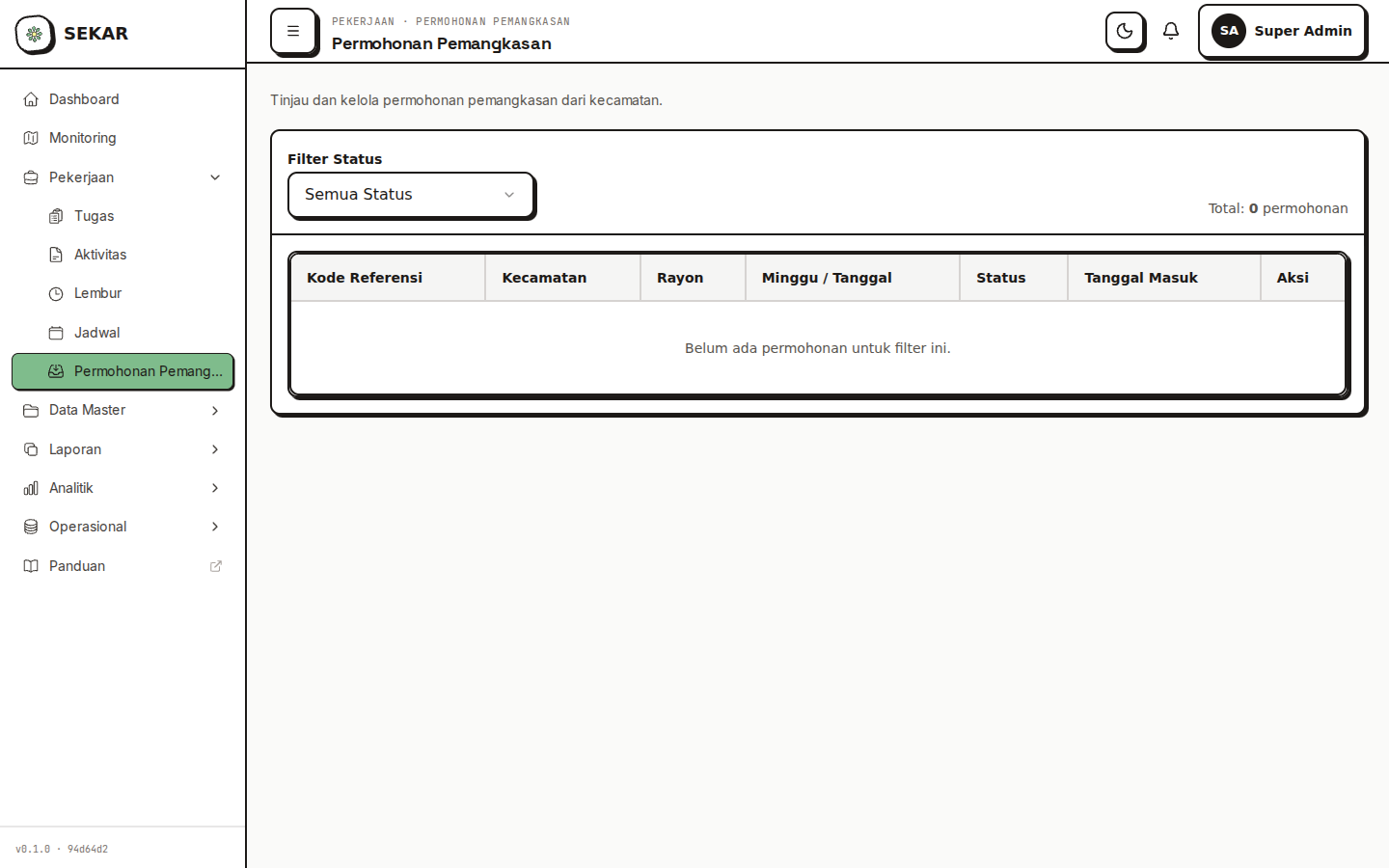
Task: Expand the Laporan section chevron
Action: pos(215,449)
